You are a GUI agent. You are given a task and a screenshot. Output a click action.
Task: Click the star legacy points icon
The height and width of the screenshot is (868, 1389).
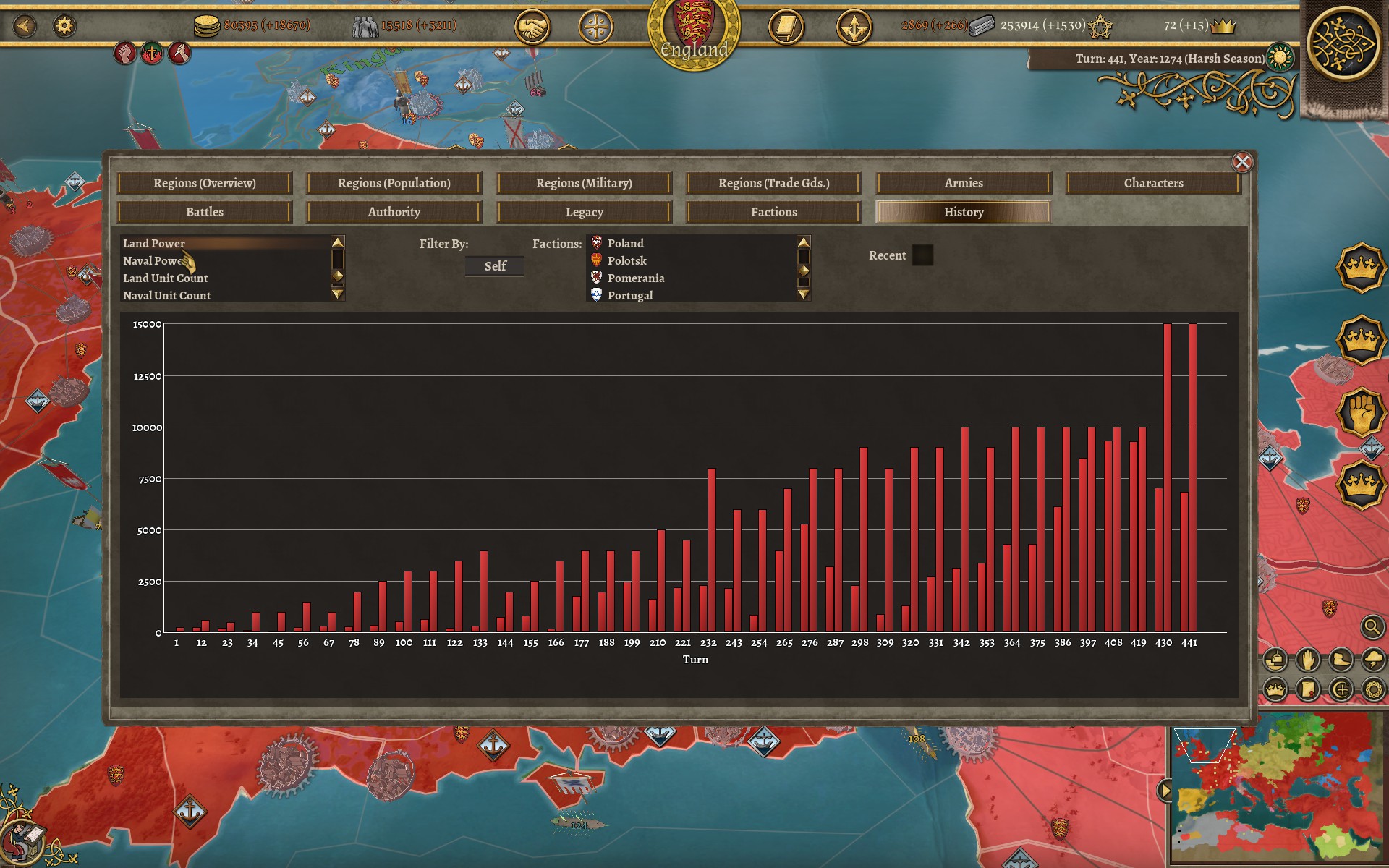[x=1100, y=27]
